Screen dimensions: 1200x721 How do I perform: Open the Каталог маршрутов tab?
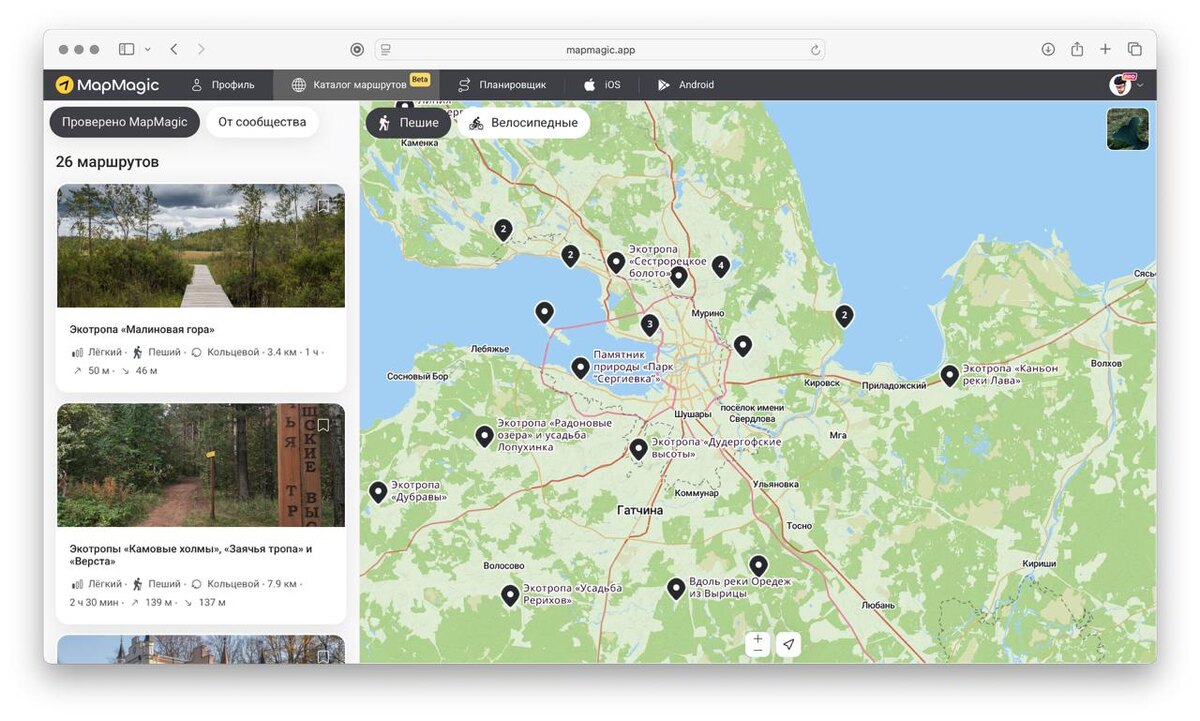[x=357, y=85]
